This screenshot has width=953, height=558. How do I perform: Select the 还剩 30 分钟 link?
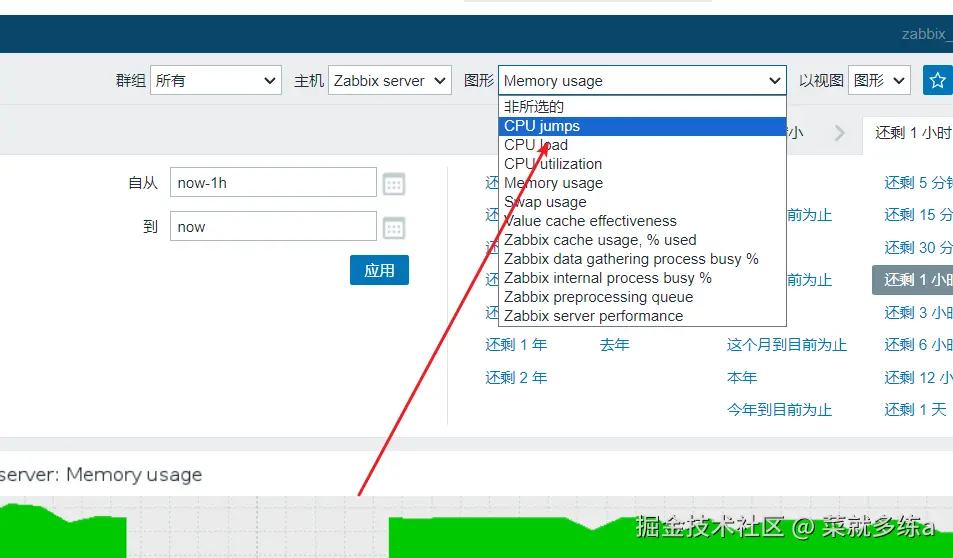(x=918, y=247)
